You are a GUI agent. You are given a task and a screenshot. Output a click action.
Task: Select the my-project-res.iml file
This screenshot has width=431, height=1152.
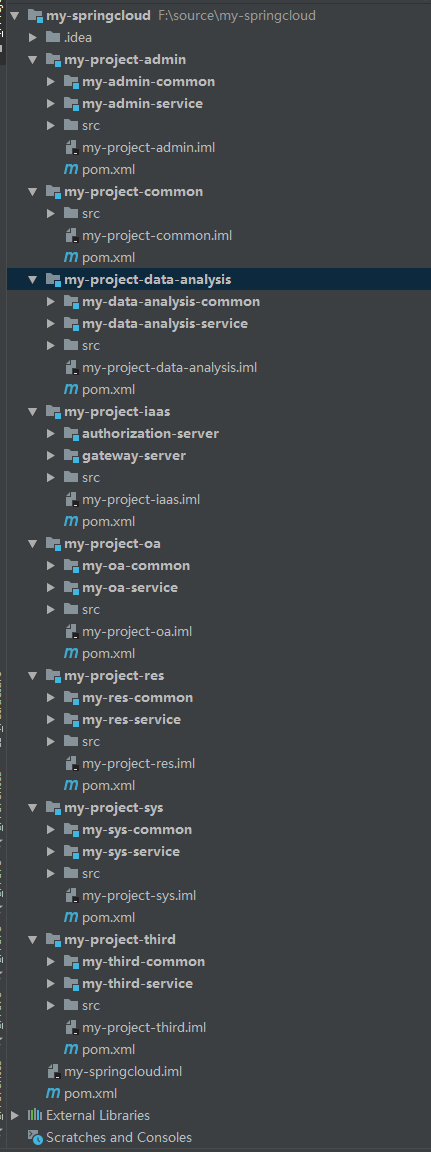point(139,763)
